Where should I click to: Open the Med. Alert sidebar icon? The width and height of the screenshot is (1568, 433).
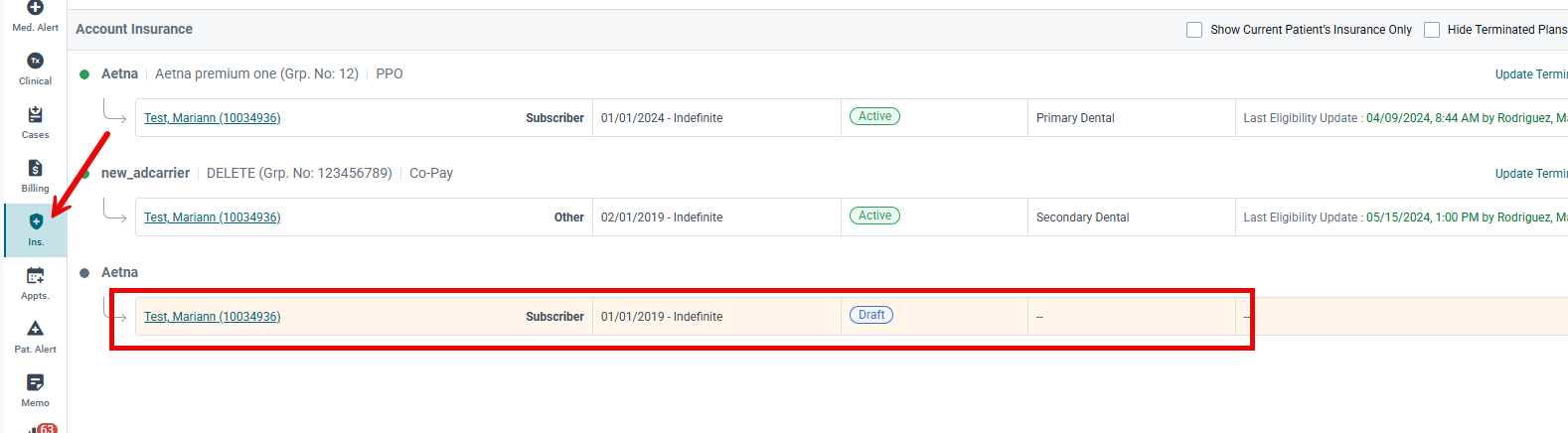click(35, 16)
